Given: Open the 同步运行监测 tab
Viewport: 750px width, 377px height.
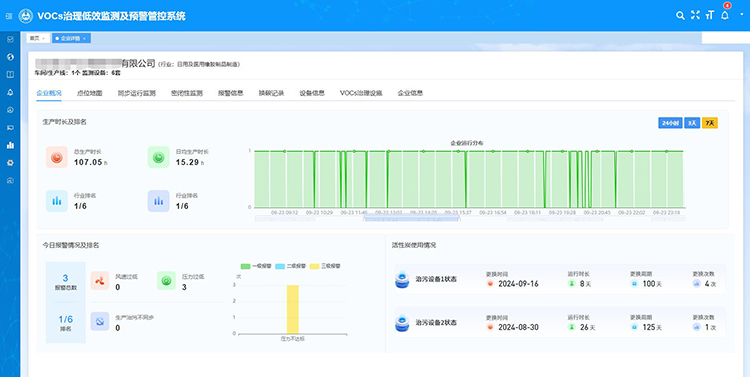Looking at the screenshot, I should (x=136, y=93).
